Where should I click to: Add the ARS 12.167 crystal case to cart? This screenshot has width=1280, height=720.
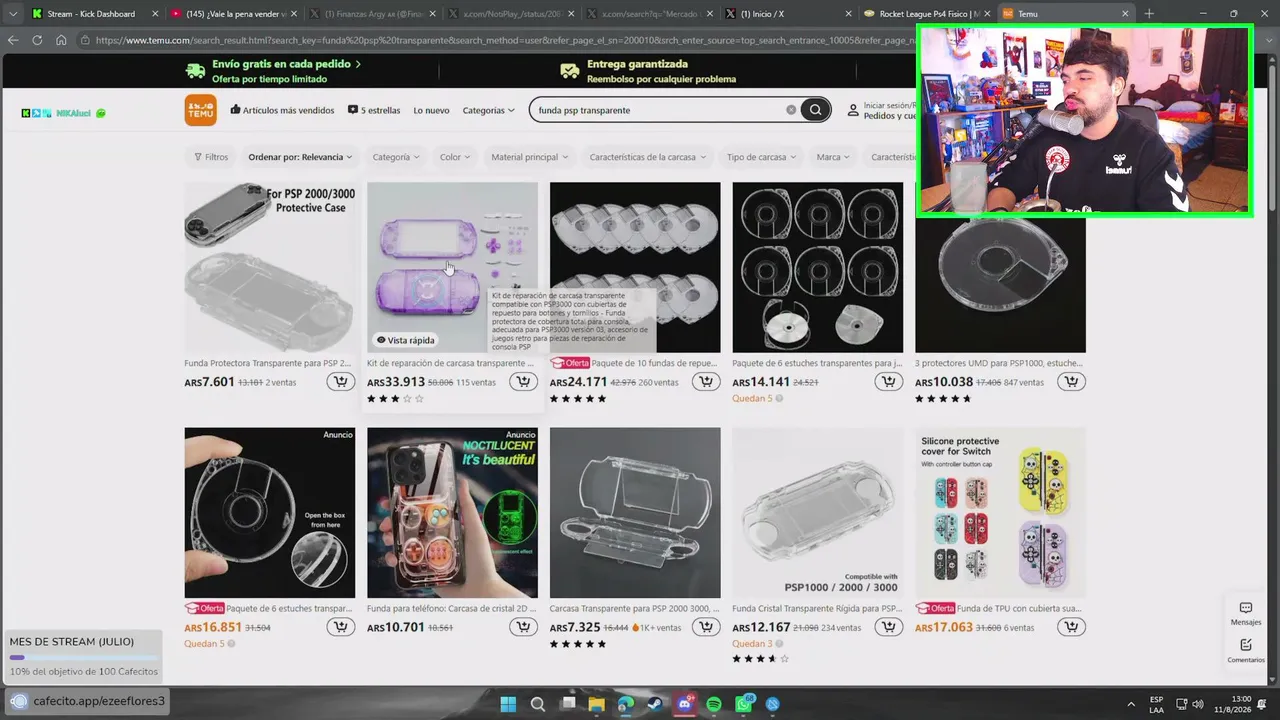point(888,627)
